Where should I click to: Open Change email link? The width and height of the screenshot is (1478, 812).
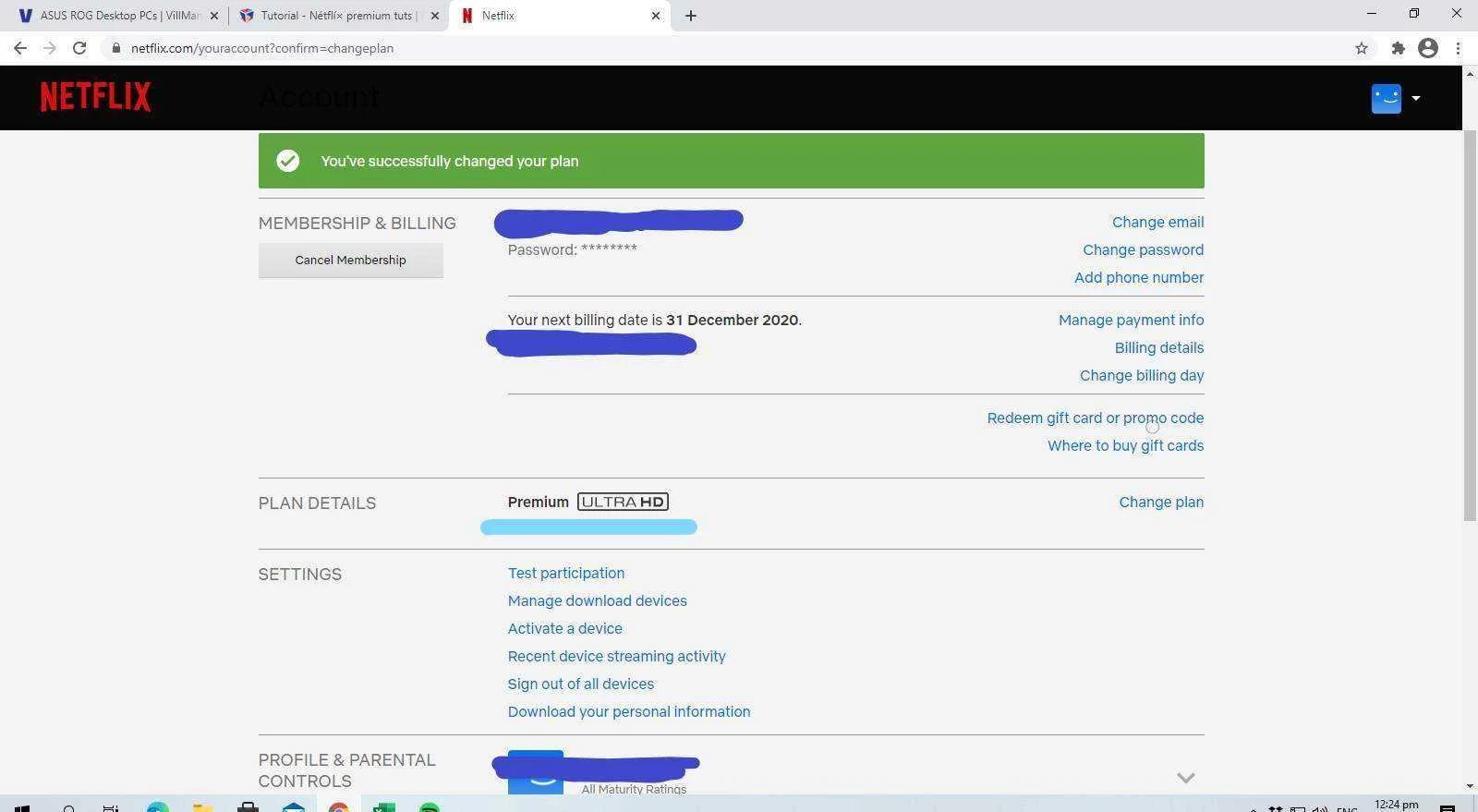(x=1157, y=222)
